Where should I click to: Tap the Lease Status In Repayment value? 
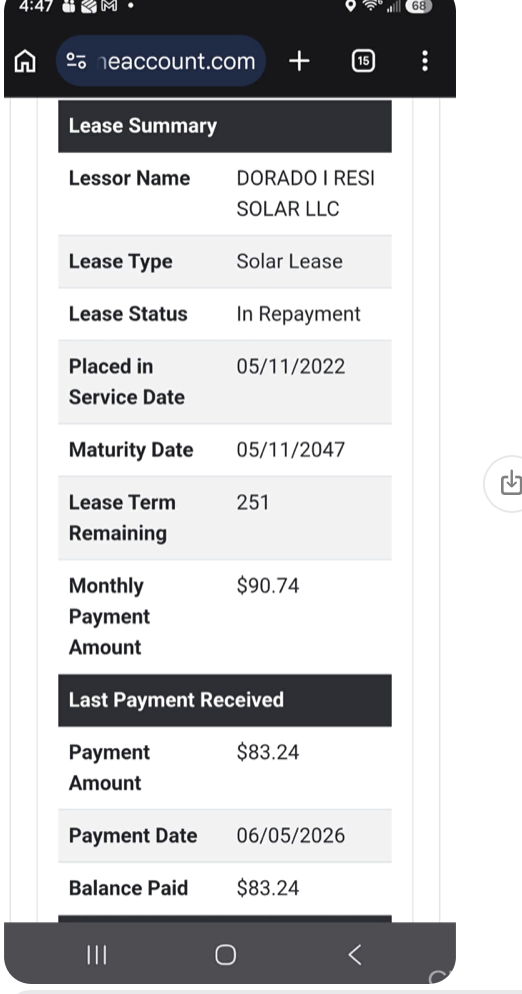[298, 314]
